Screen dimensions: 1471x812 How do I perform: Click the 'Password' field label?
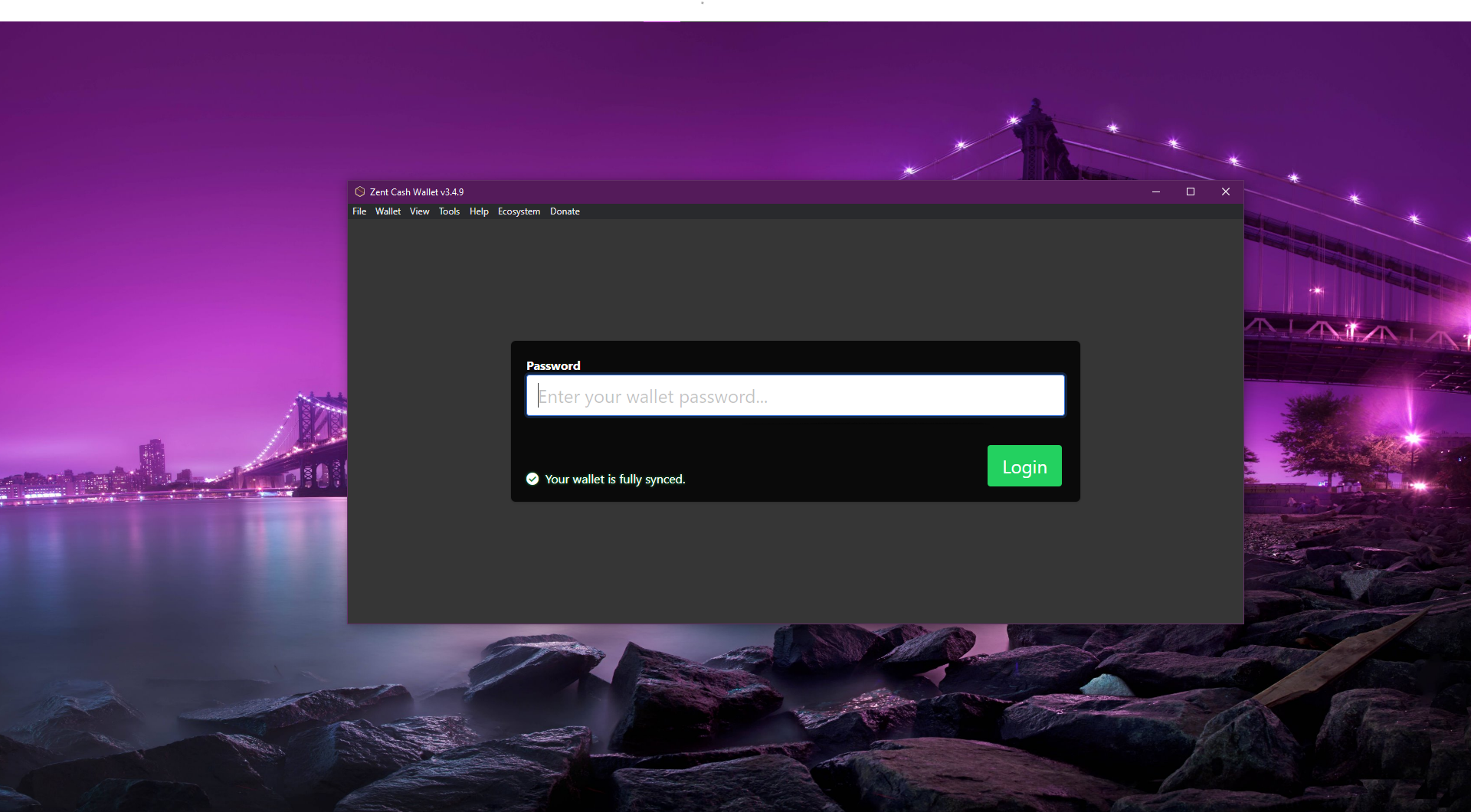click(x=553, y=365)
